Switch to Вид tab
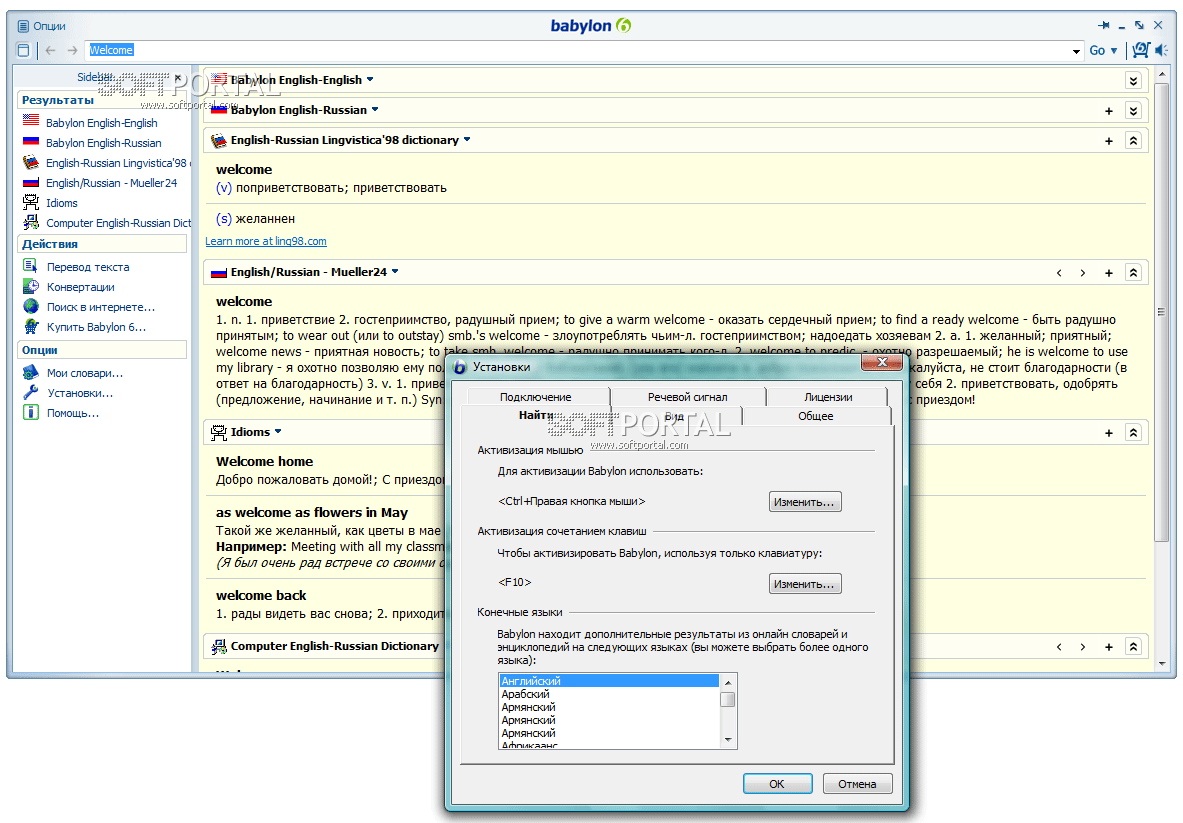 (674, 416)
